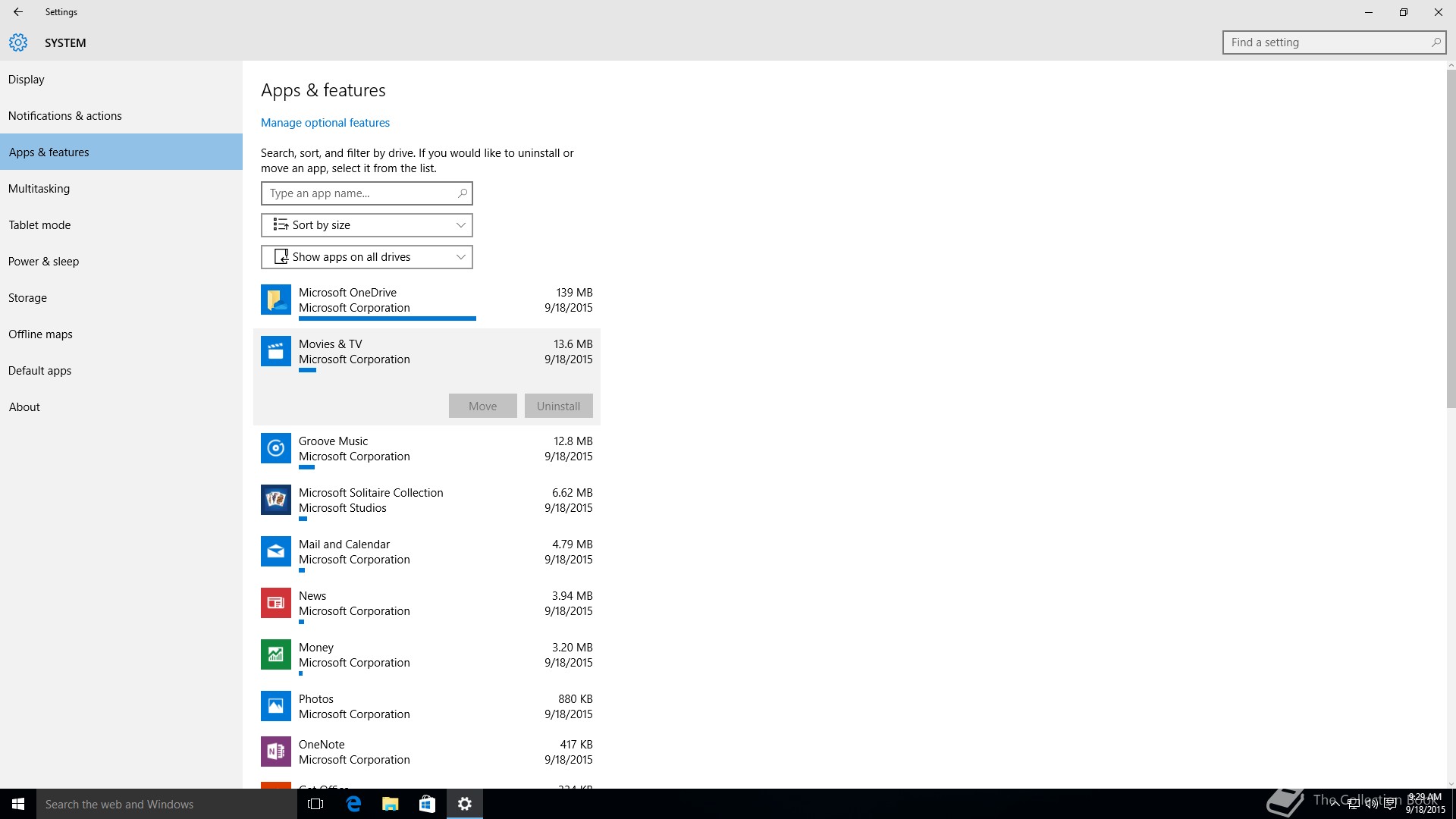
Task: Click the 139 MB size value
Action: (574, 293)
